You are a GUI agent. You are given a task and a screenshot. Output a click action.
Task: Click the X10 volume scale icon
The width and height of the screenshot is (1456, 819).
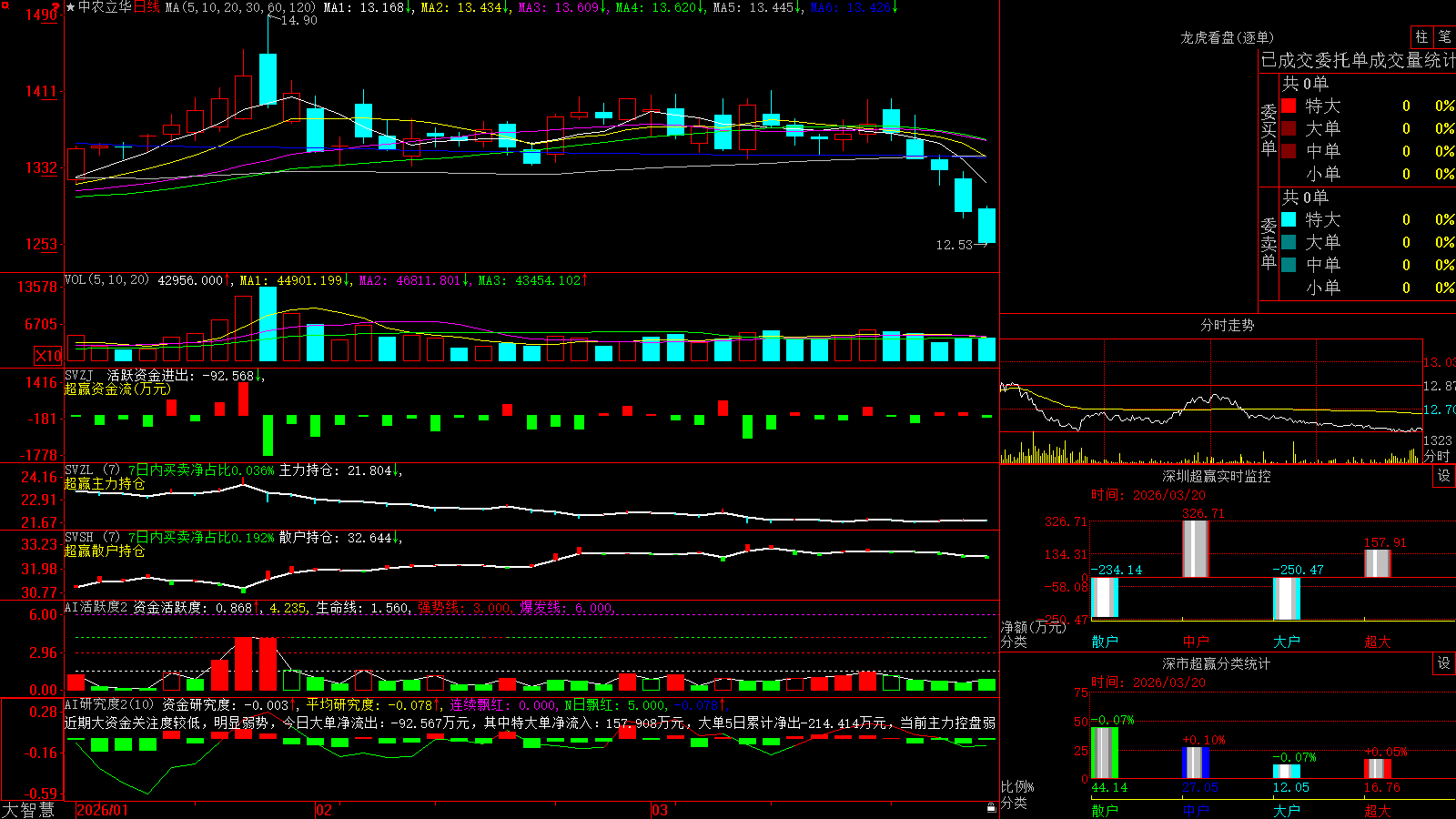pos(48,356)
